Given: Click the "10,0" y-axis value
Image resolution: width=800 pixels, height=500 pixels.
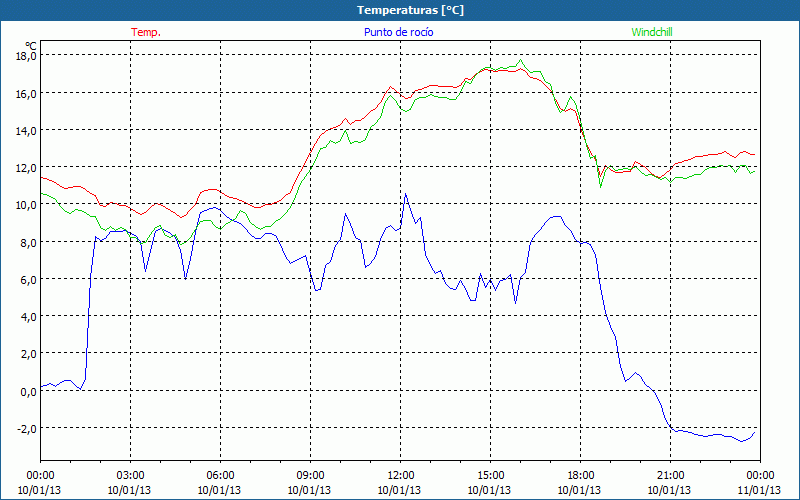Looking at the screenshot, I should coord(26,206).
